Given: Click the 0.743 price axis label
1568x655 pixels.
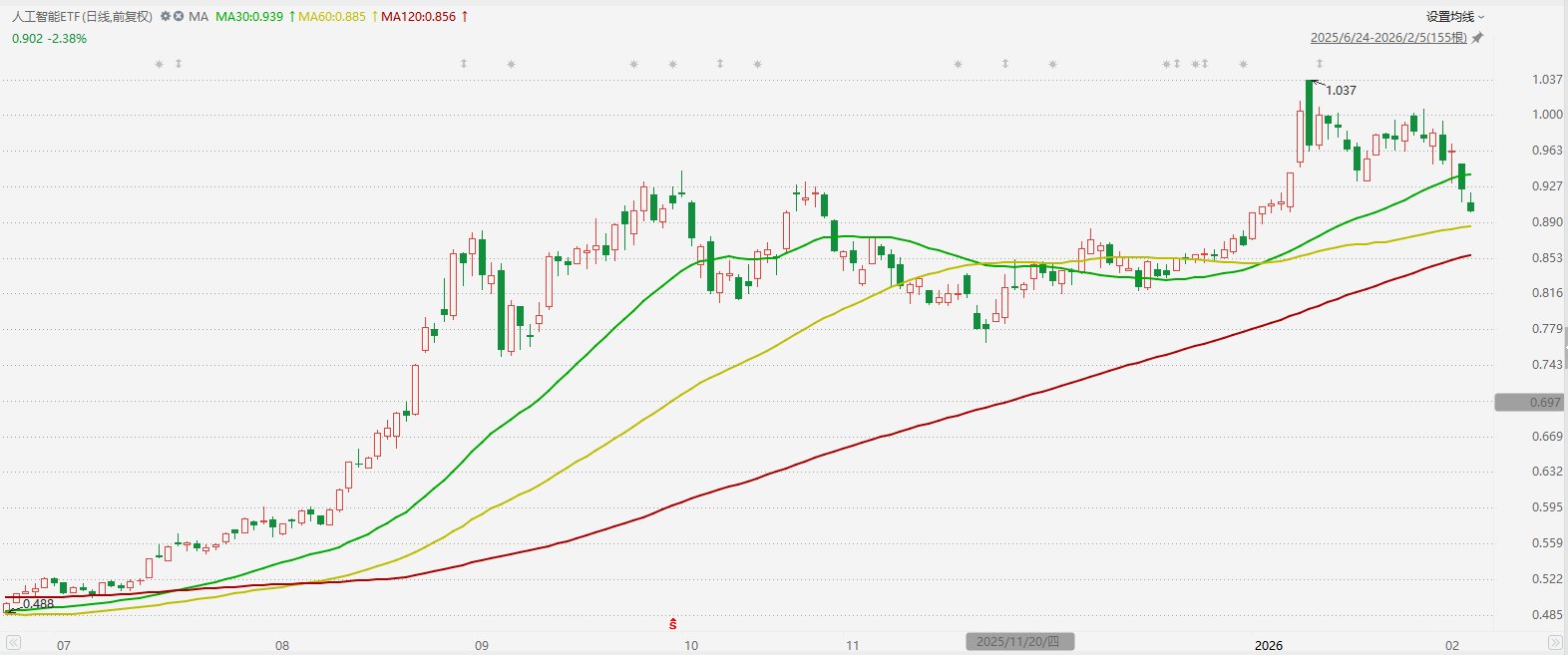Looking at the screenshot, I should click(1547, 365).
